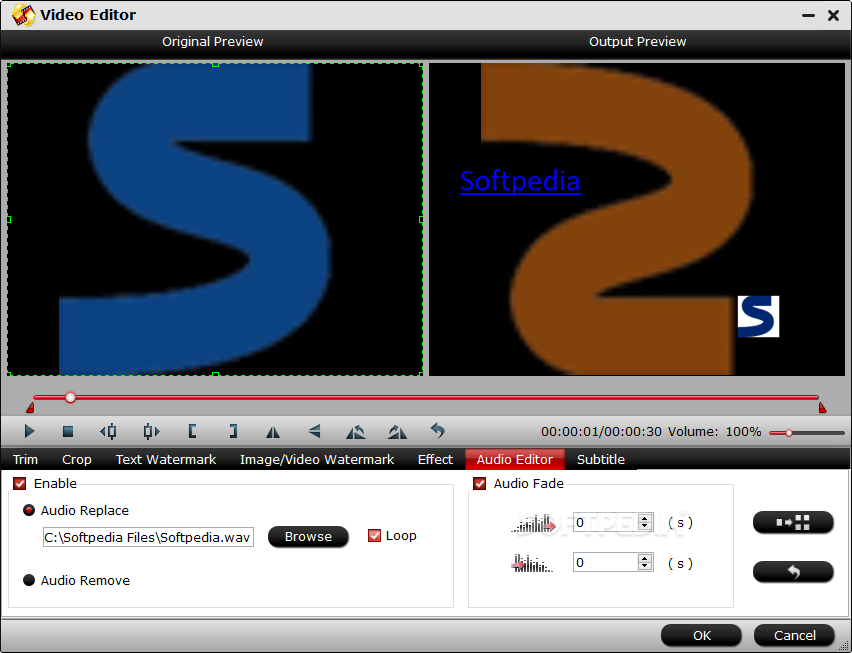Click the Volume: 100% label
852x653 pixels.
[714, 432]
